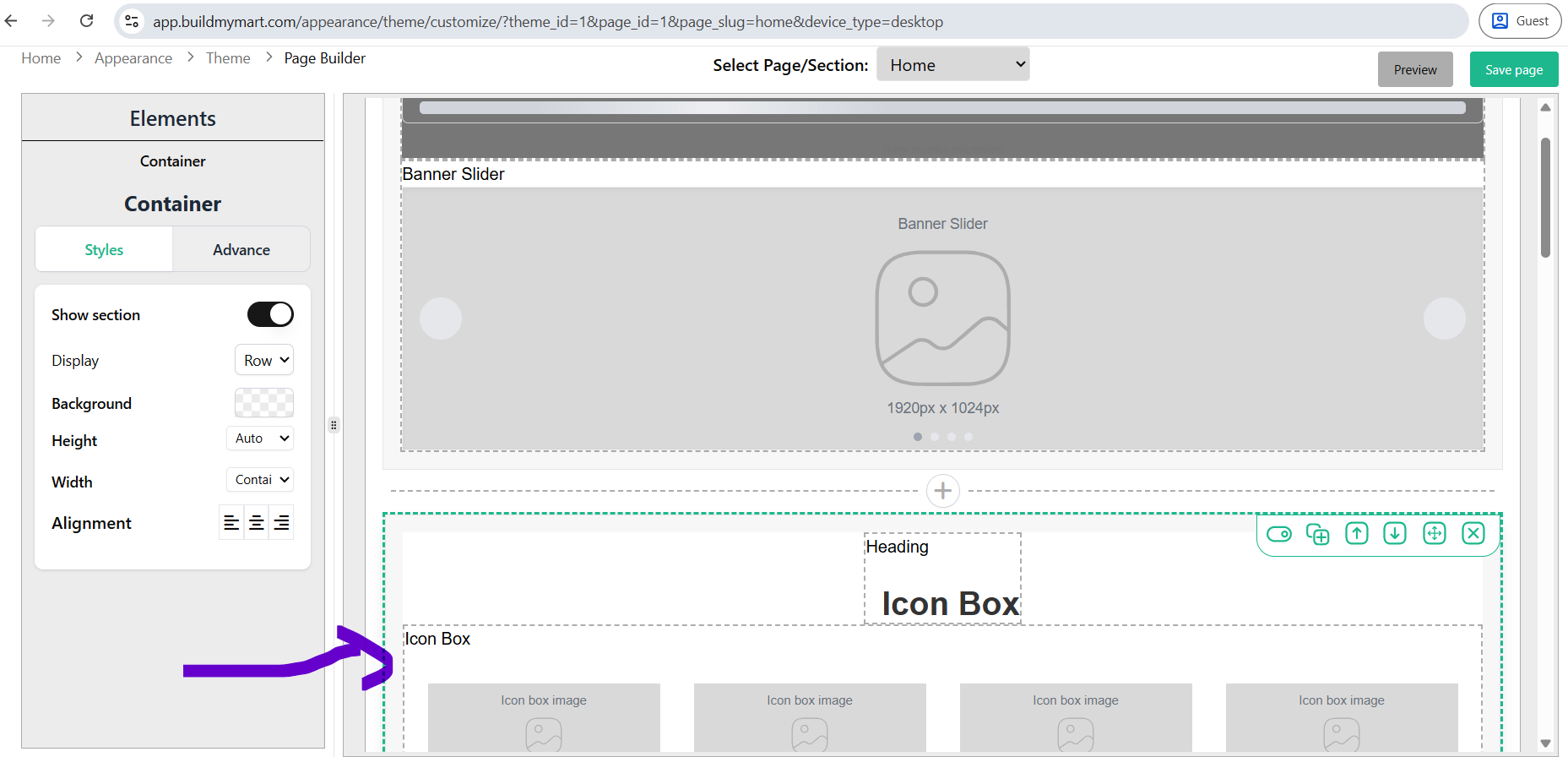This screenshot has width=1568, height=757.
Task: Open the Theme breadcrumb link
Action: [x=228, y=58]
